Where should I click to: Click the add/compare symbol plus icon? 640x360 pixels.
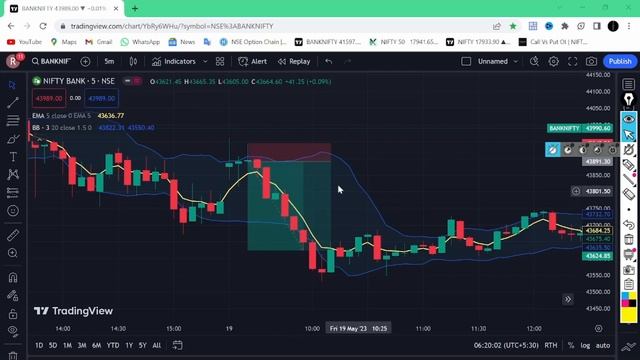(85, 61)
